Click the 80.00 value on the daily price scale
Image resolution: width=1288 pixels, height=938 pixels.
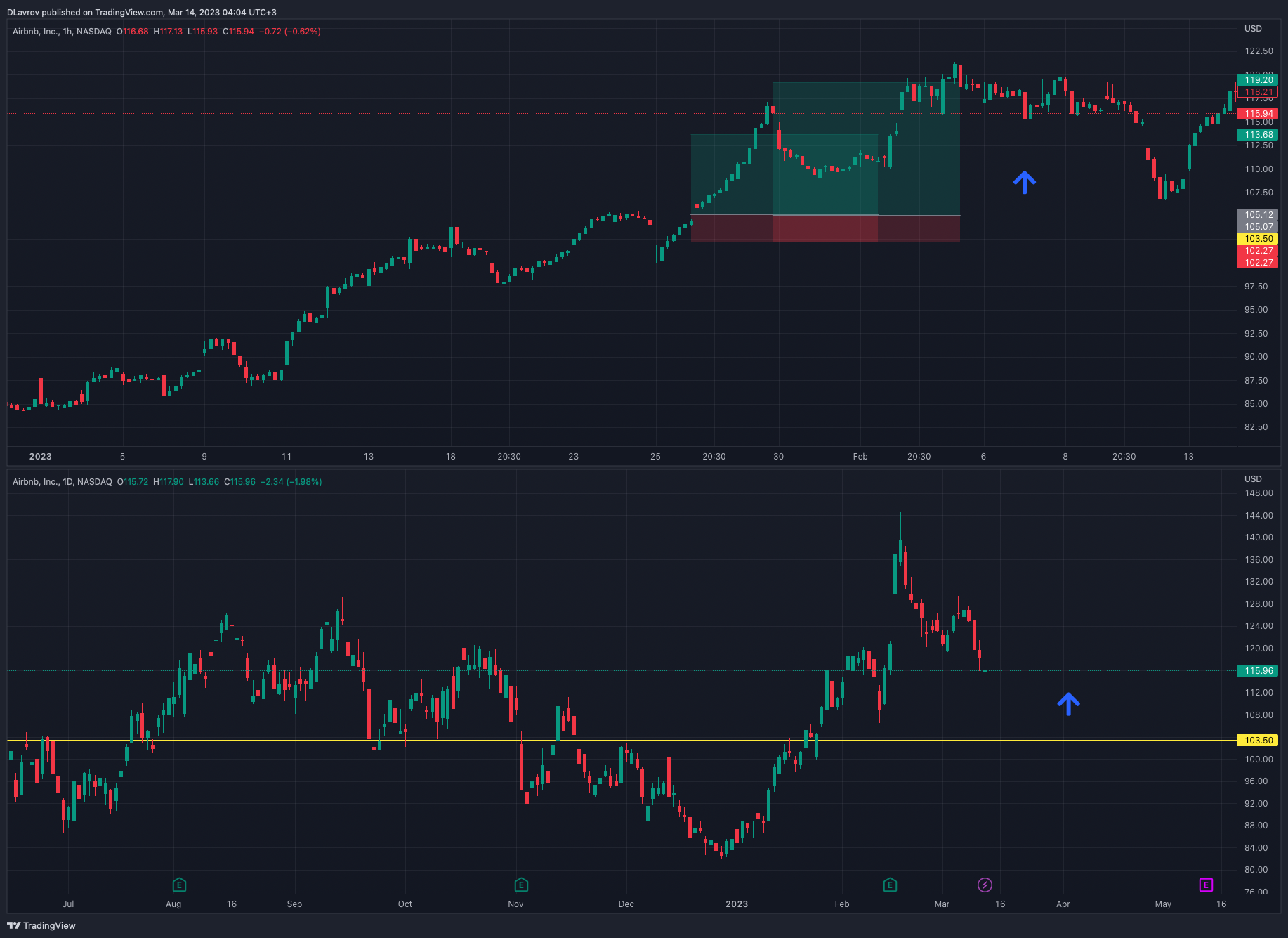pyautogui.click(x=1256, y=870)
